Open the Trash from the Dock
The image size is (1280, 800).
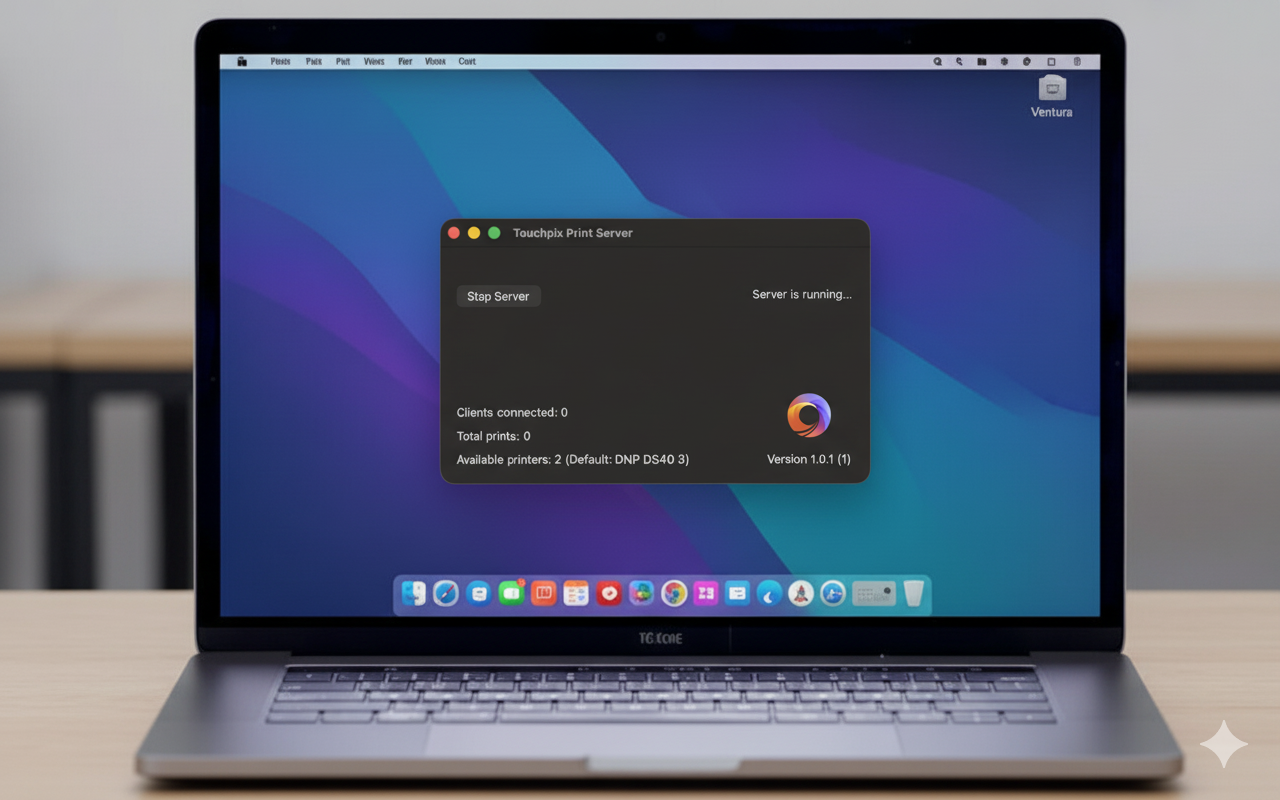[x=915, y=593]
